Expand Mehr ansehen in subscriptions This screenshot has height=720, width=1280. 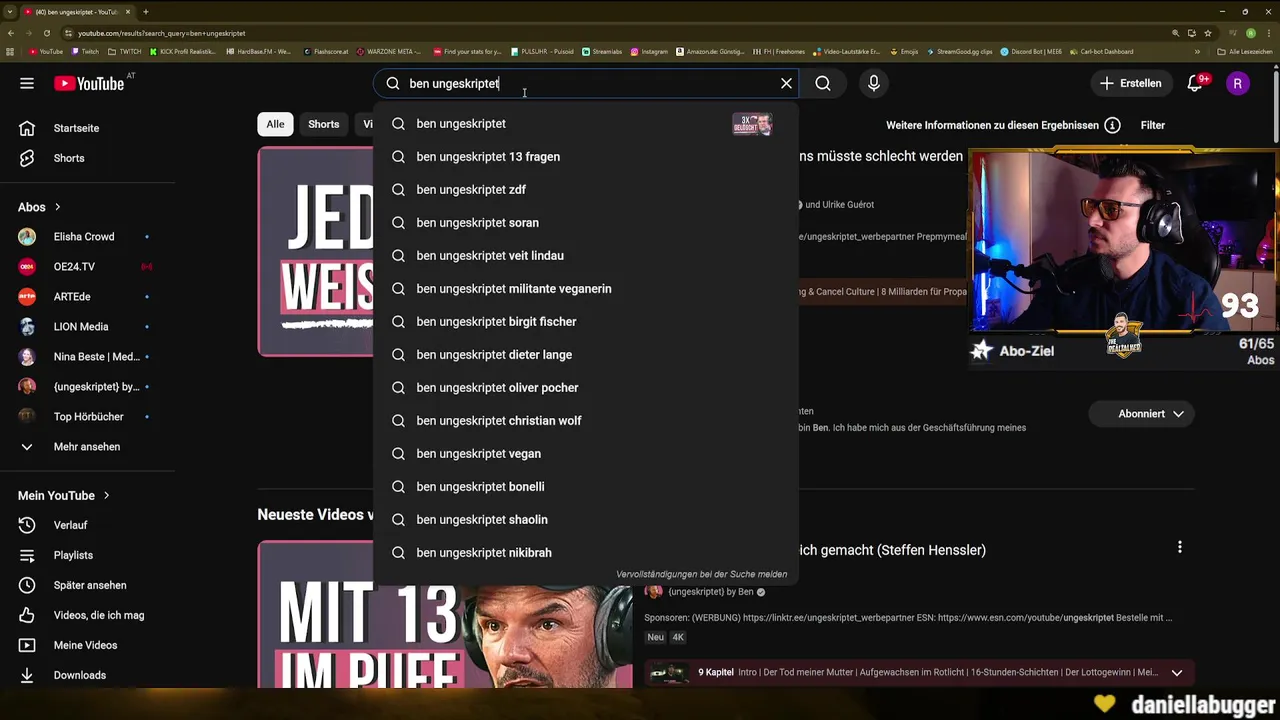[x=88, y=447]
